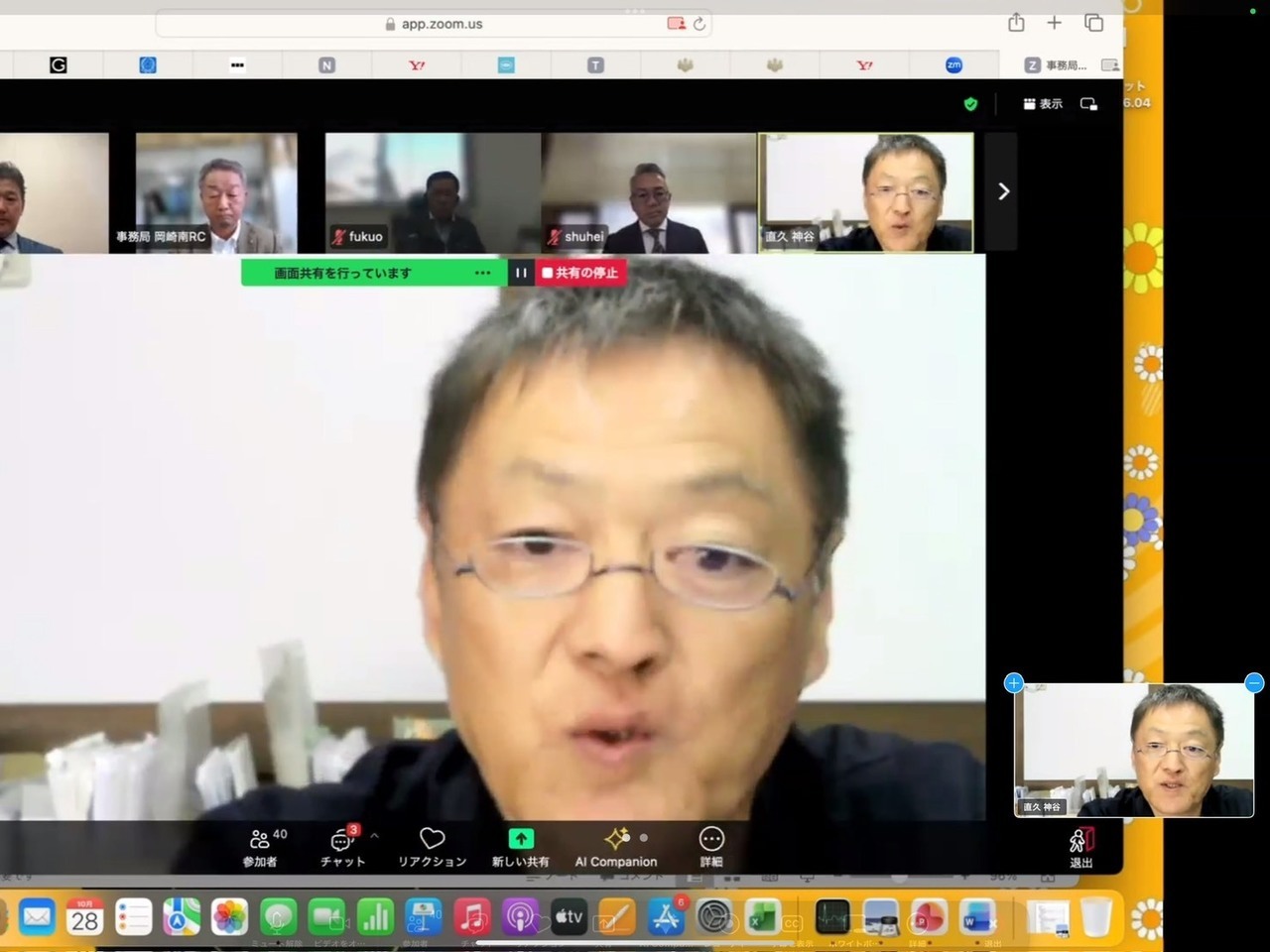The image size is (1270, 952).
Task: Open the view (表示) layout dropdown
Action: (x=1043, y=104)
